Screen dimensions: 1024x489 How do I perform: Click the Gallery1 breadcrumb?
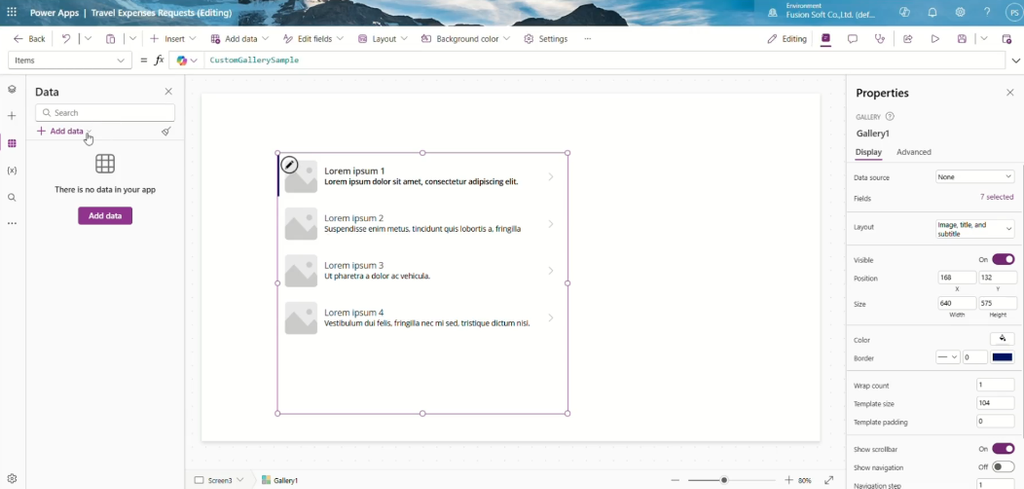pos(280,480)
